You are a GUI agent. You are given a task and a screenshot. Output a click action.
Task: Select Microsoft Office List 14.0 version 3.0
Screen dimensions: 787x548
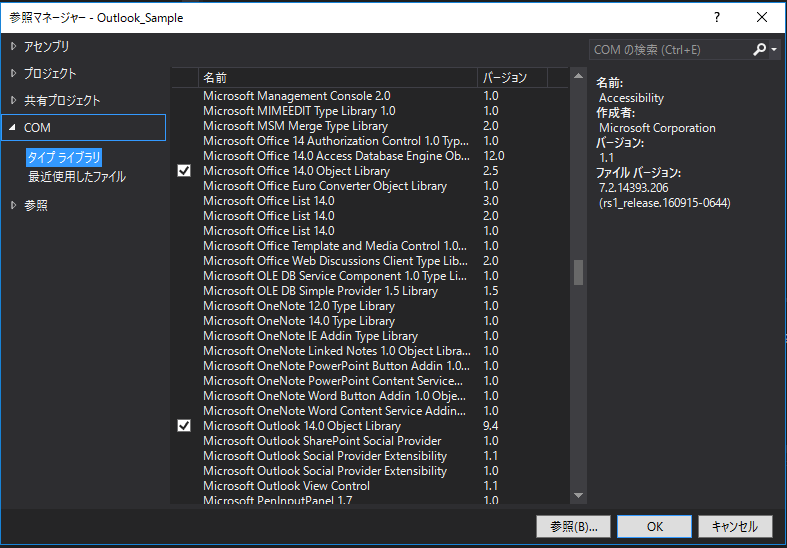(x=370, y=201)
